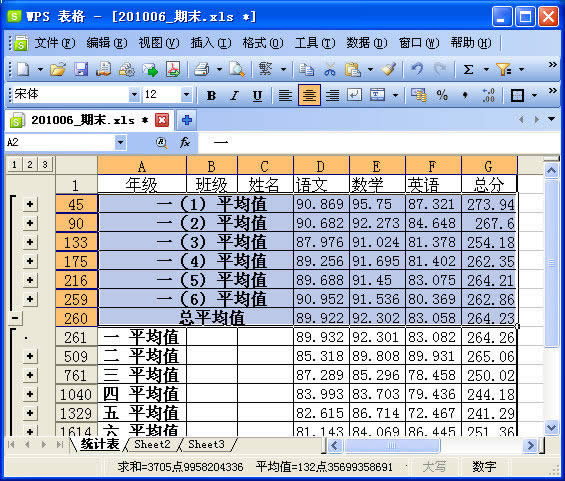The height and width of the screenshot is (481, 565).
Task: Select the Format Painter brush
Action: point(389,69)
